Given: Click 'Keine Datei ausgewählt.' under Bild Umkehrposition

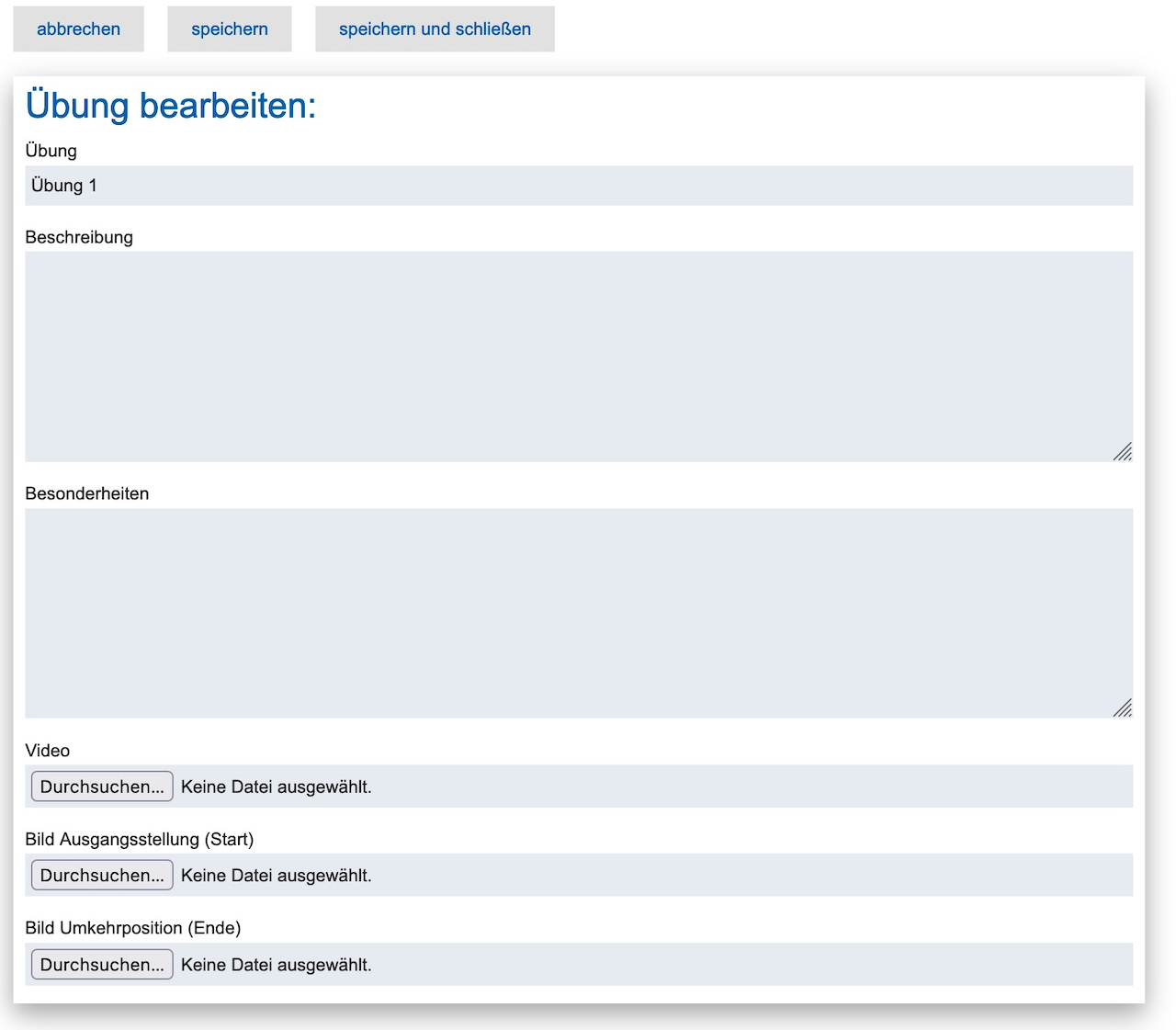Looking at the screenshot, I should click(277, 965).
